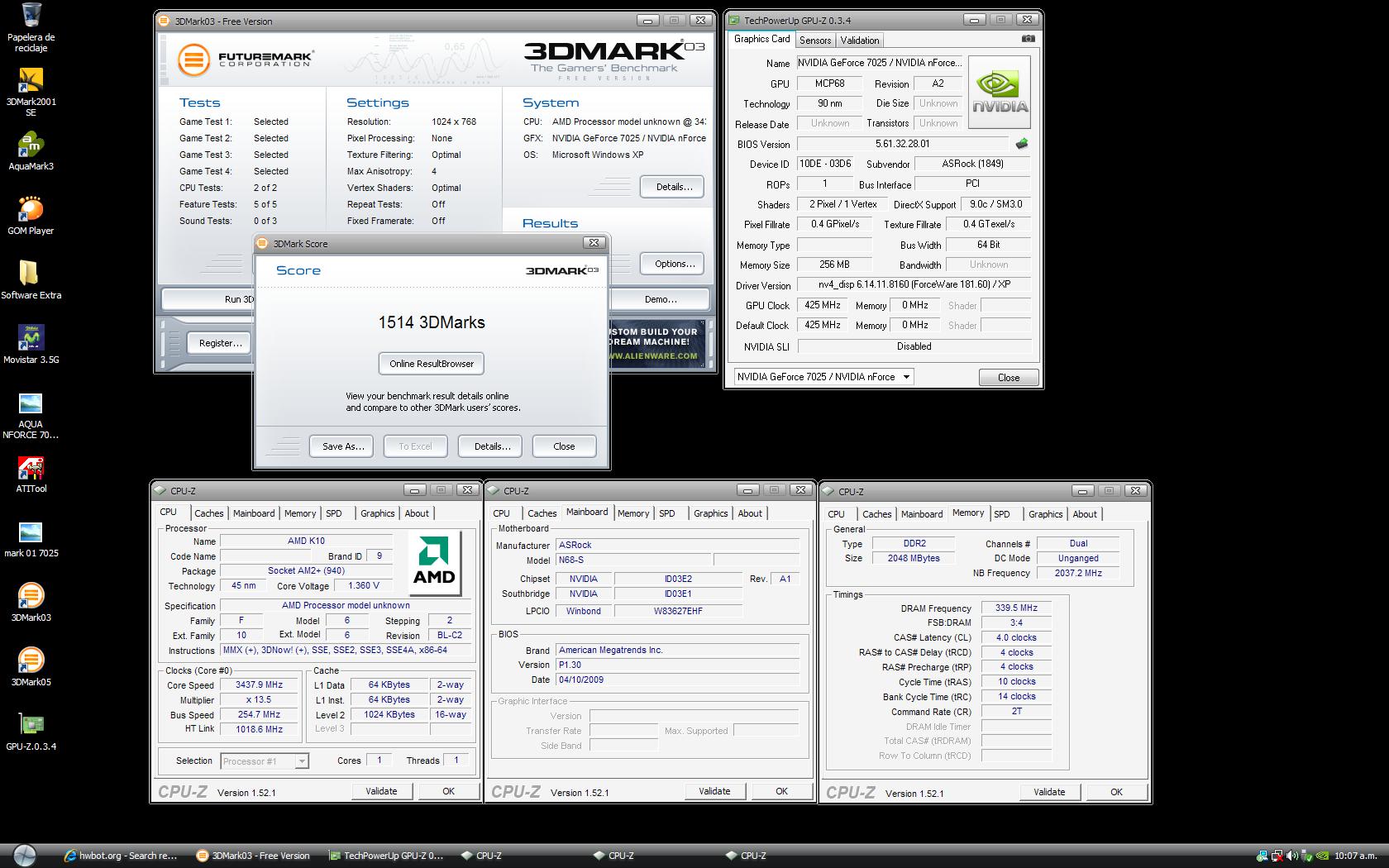Open Memory tab in Mainboard CPU-Z window
The height and width of the screenshot is (868, 1389).
[x=633, y=513]
